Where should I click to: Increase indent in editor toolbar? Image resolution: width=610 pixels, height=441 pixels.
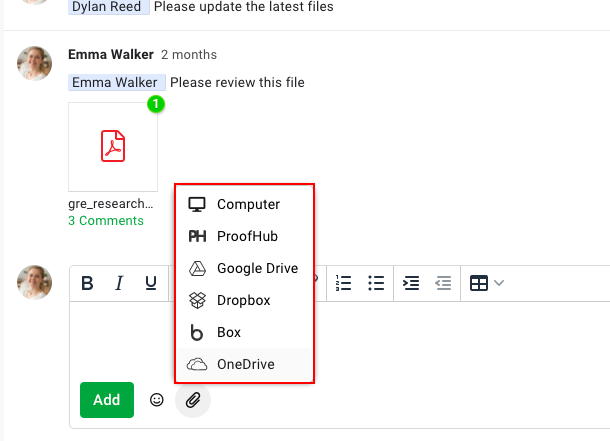pos(411,283)
